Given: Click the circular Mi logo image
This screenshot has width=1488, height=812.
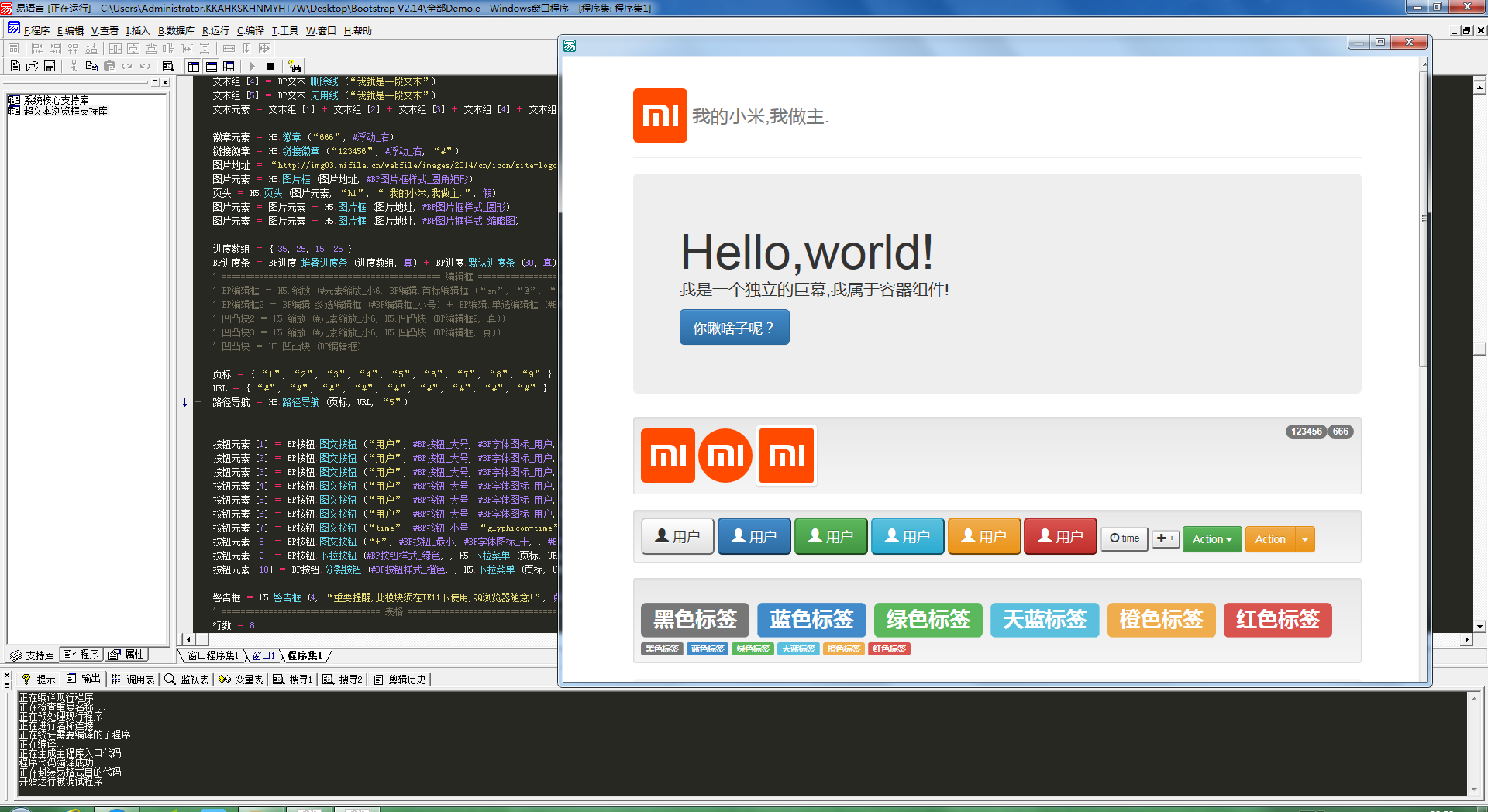Looking at the screenshot, I should [725, 456].
